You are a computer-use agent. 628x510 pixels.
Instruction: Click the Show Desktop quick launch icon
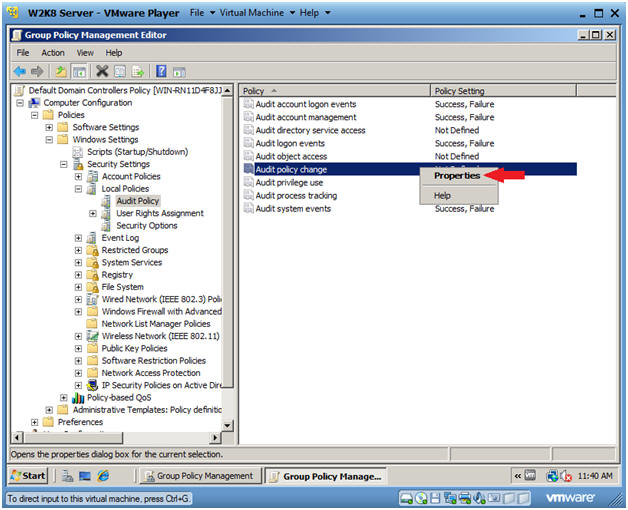point(85,476)
